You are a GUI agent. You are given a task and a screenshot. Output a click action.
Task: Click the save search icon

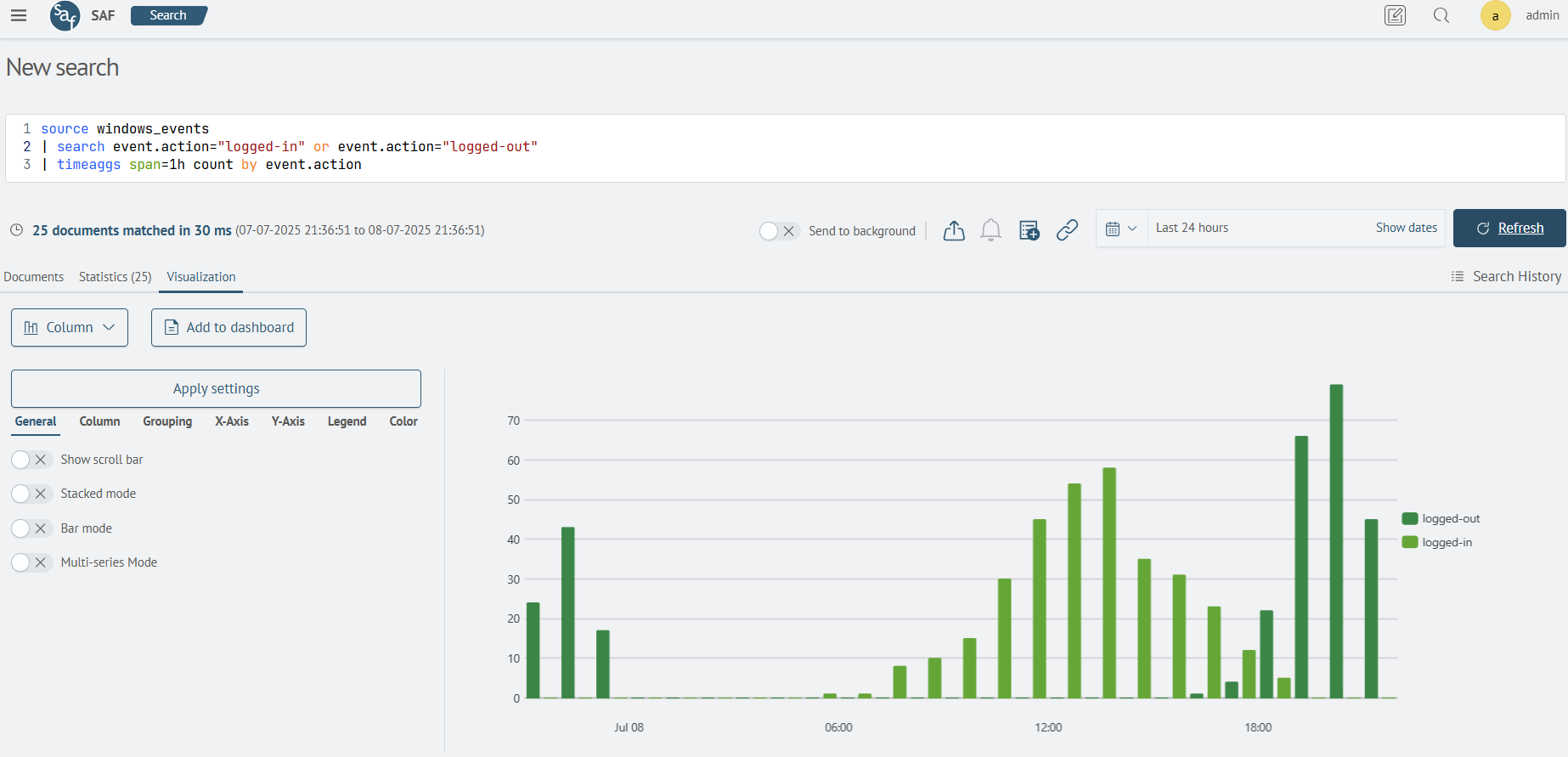pos(1029,230)
